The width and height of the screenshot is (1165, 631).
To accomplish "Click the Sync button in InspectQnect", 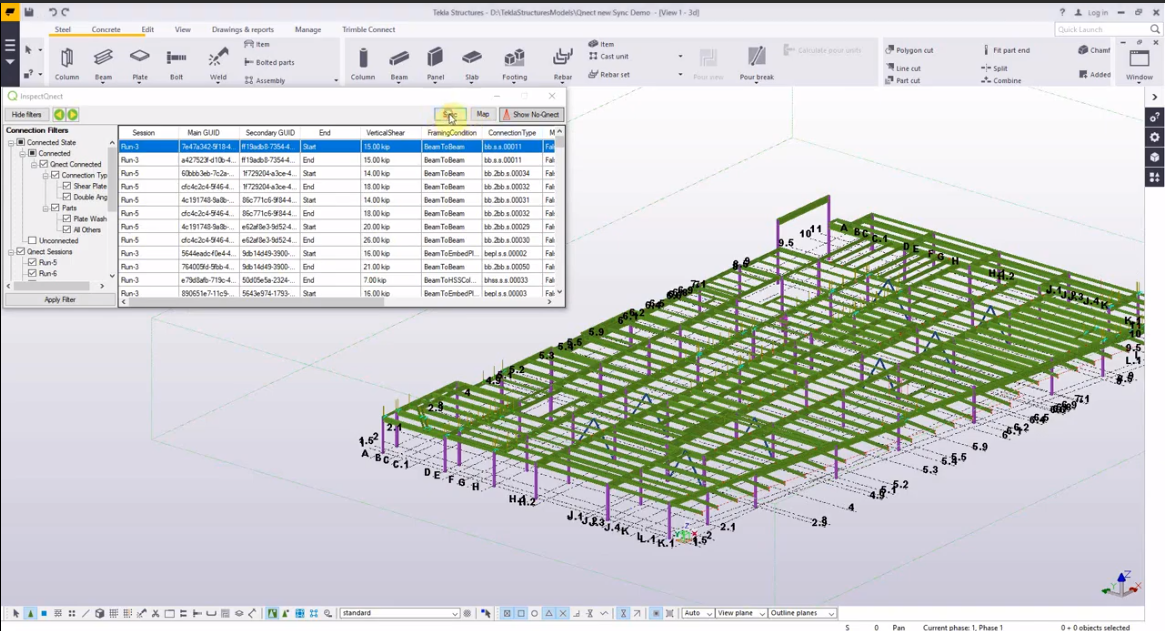I will coord(450,114).
